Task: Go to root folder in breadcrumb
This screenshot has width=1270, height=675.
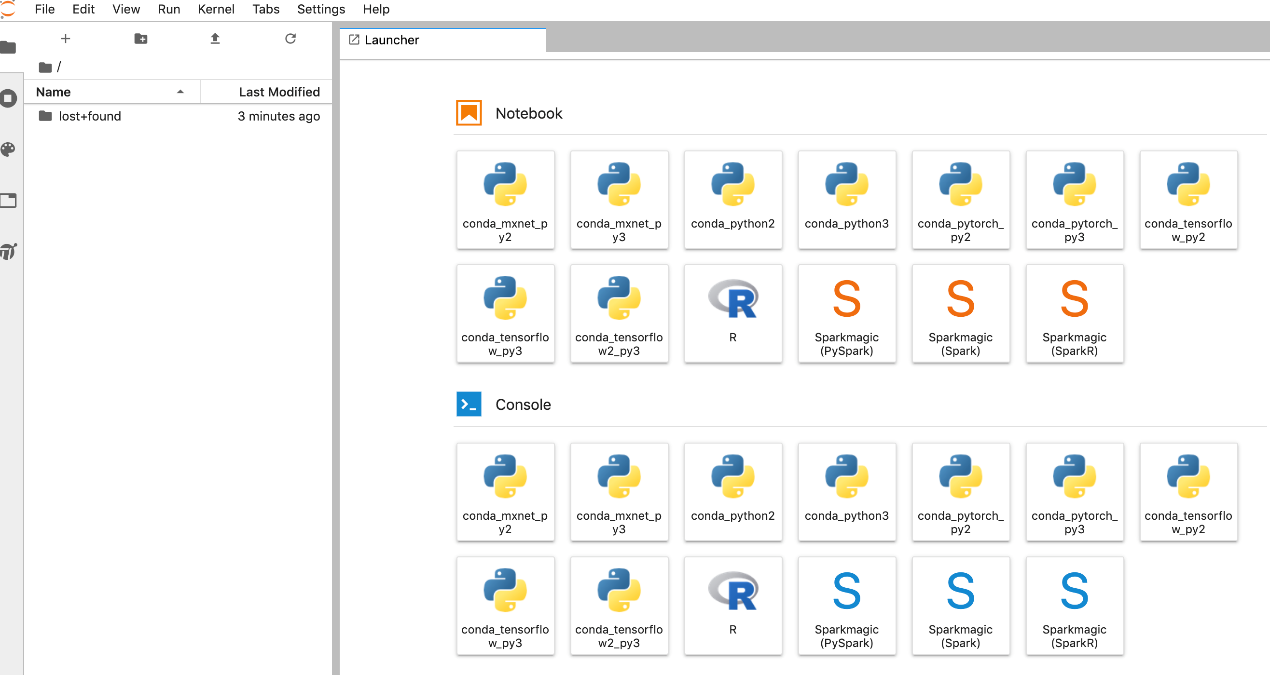Action: (x=45, y=67)
